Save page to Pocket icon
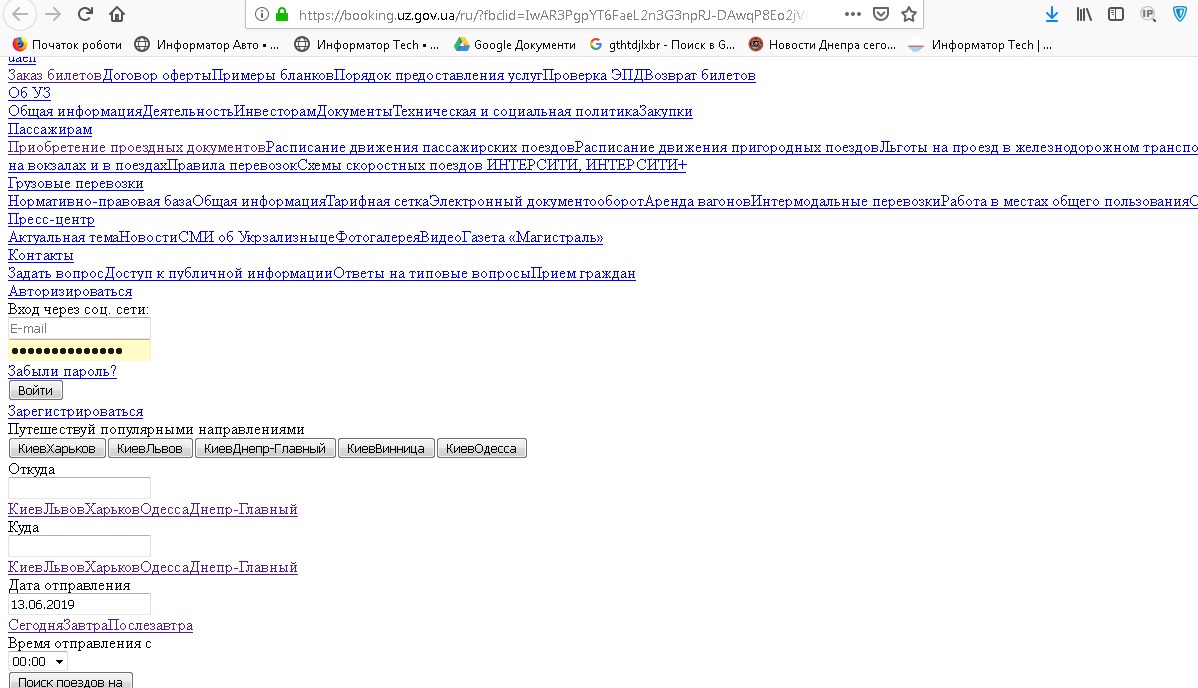This screenshot has width=1198, height=688. pyautogui.click(x=881, y=15)
